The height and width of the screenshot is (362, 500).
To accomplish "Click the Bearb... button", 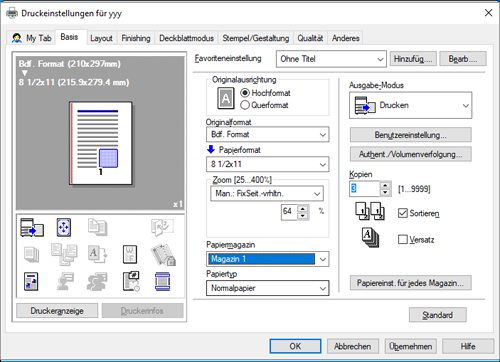I will [463, 59].
